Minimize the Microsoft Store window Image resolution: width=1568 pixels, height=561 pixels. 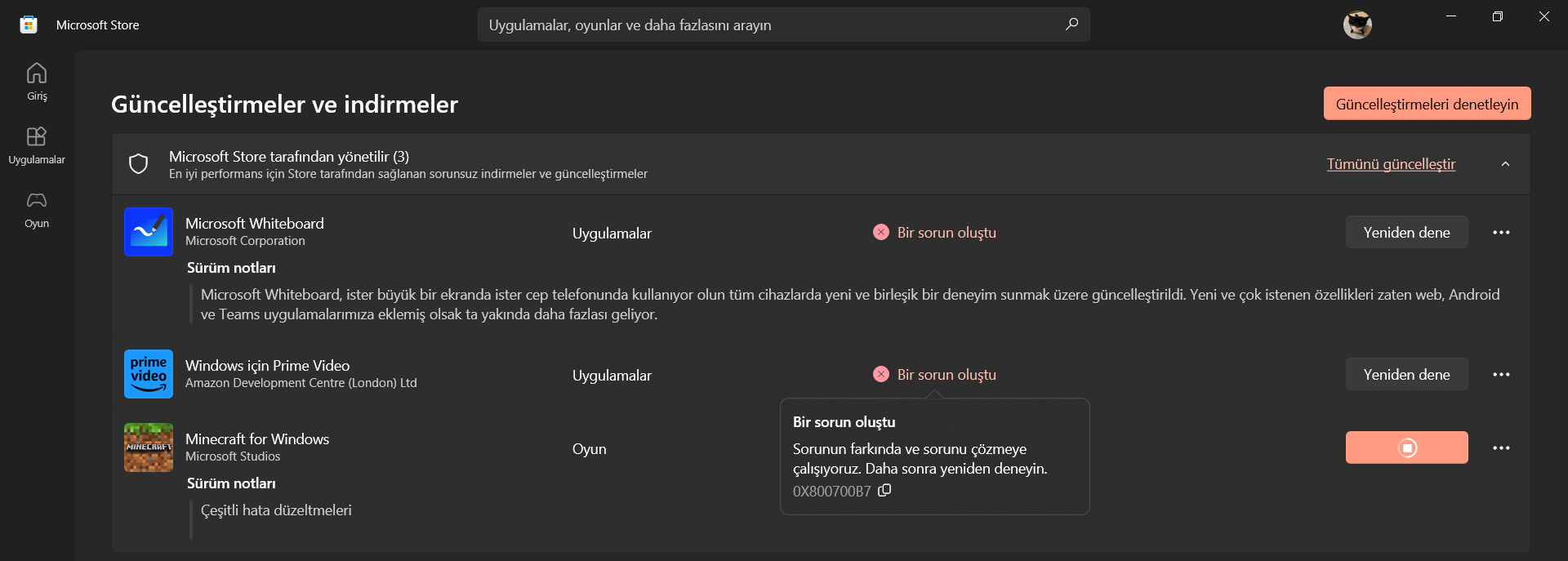click(x=1451, y=16)
